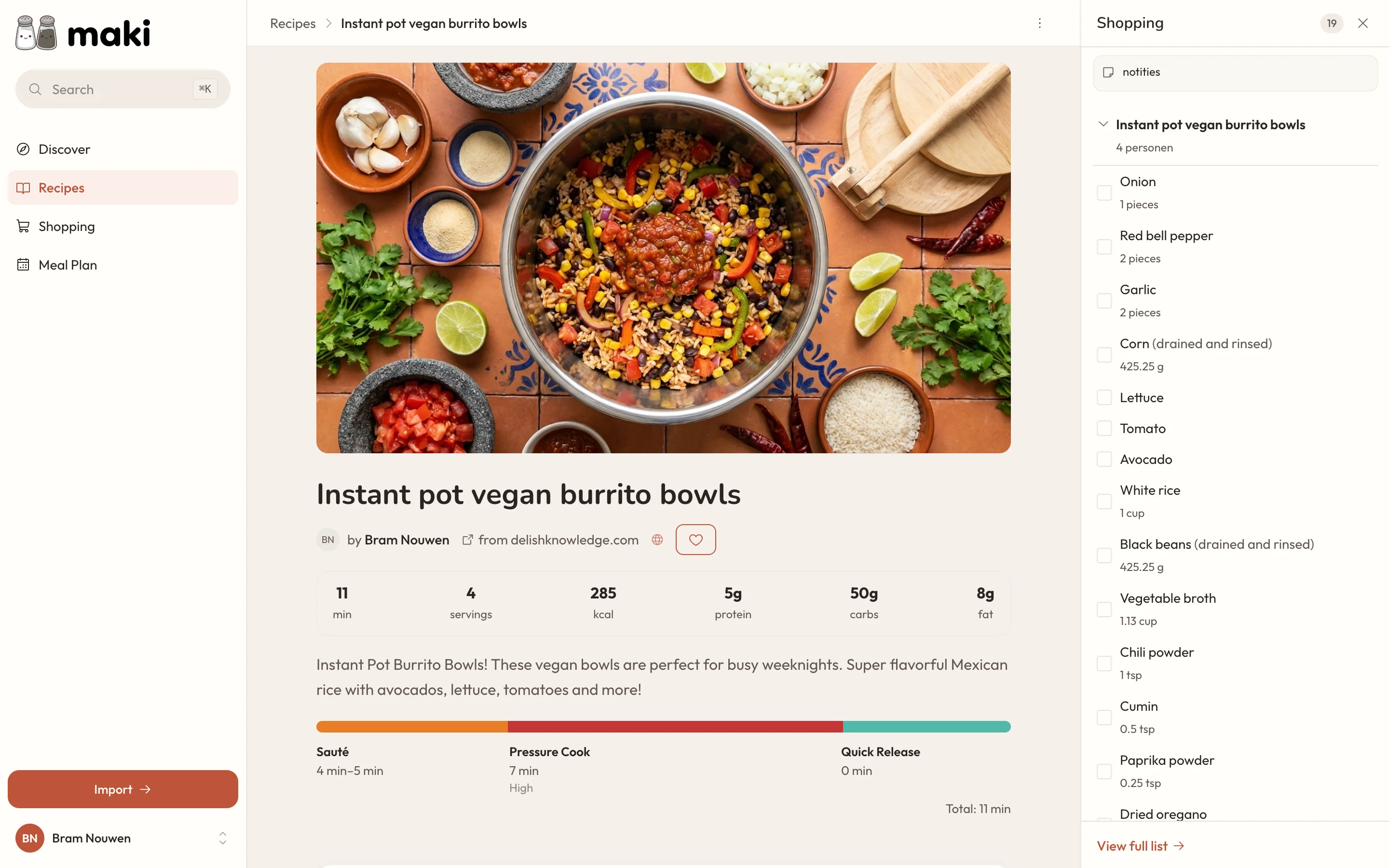The height and width of the screenshot is (868, 1389).
Task: Collapse the Instant pot vegan burrito bowls list
Action: [x=1103, y=123]
